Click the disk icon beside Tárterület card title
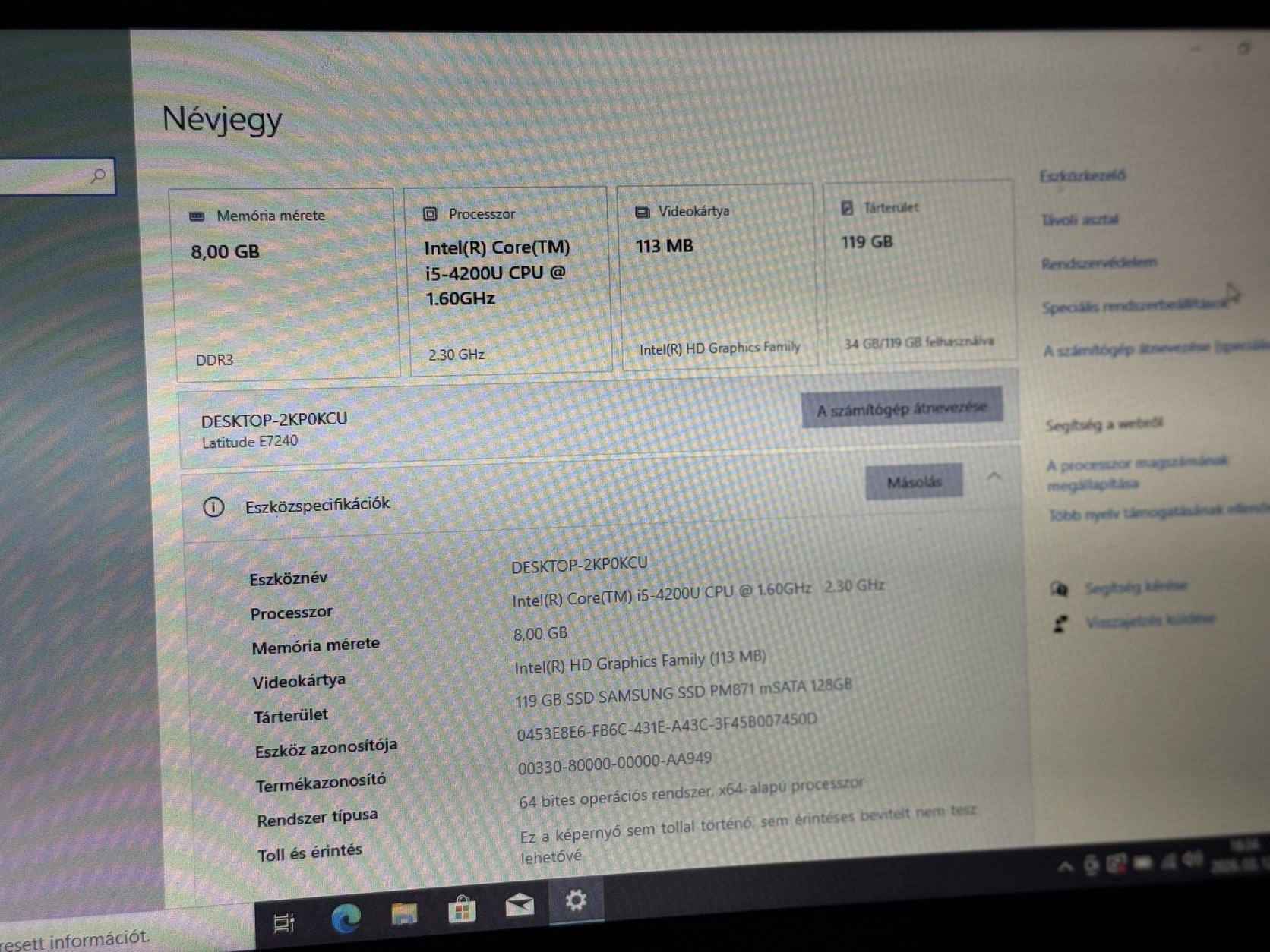Image resolution: width=1270 pixels, height=952 pixels. pyautogui.click(x=847, y=208)
